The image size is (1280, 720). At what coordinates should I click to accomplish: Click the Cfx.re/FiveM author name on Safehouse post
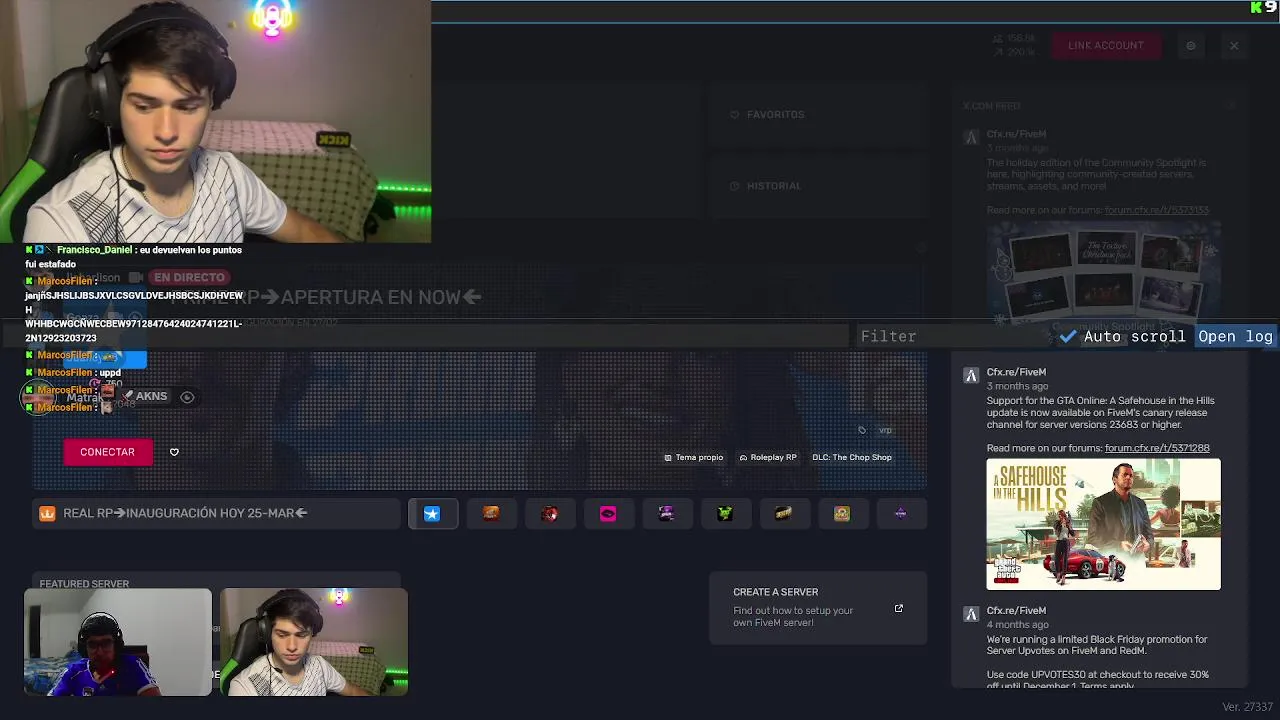[1016, 372]
